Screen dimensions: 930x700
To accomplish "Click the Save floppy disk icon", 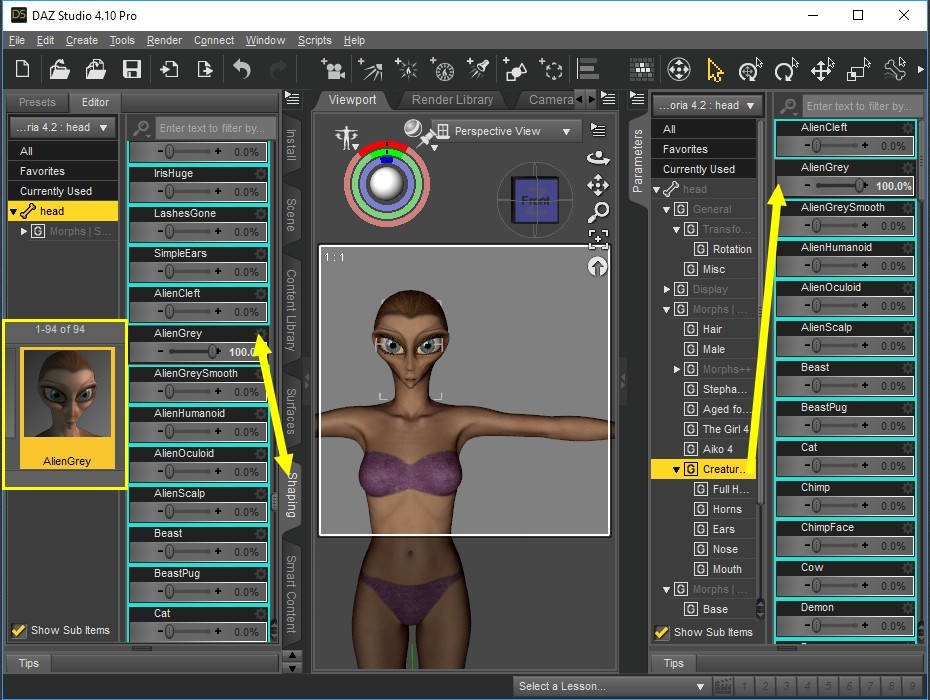I will tap(132, 69).
